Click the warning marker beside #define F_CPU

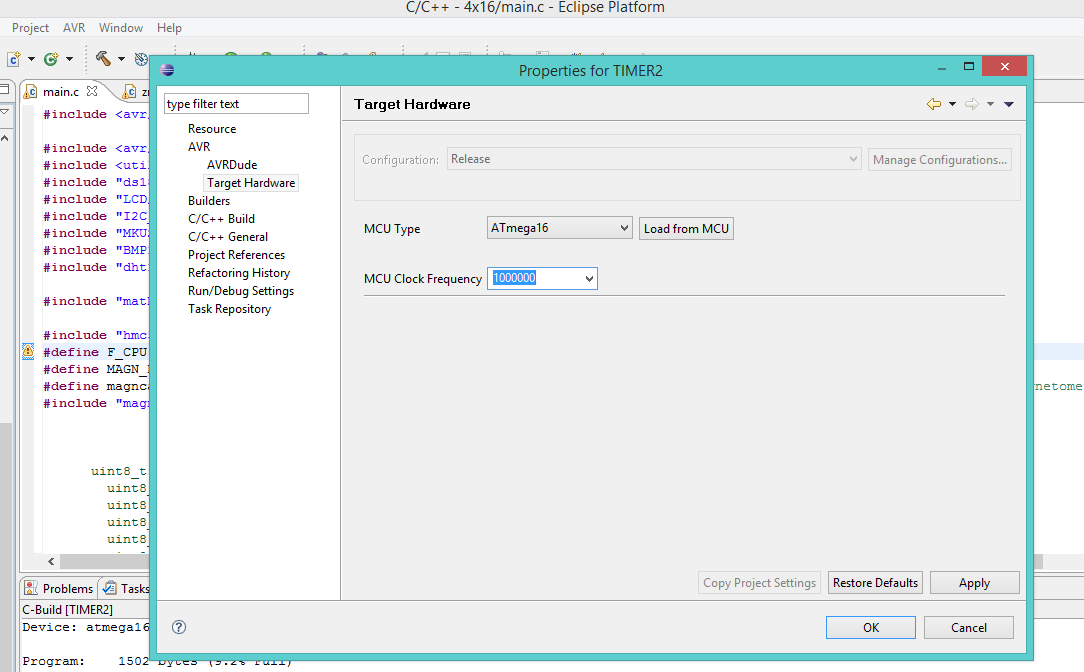pos(28,351)
